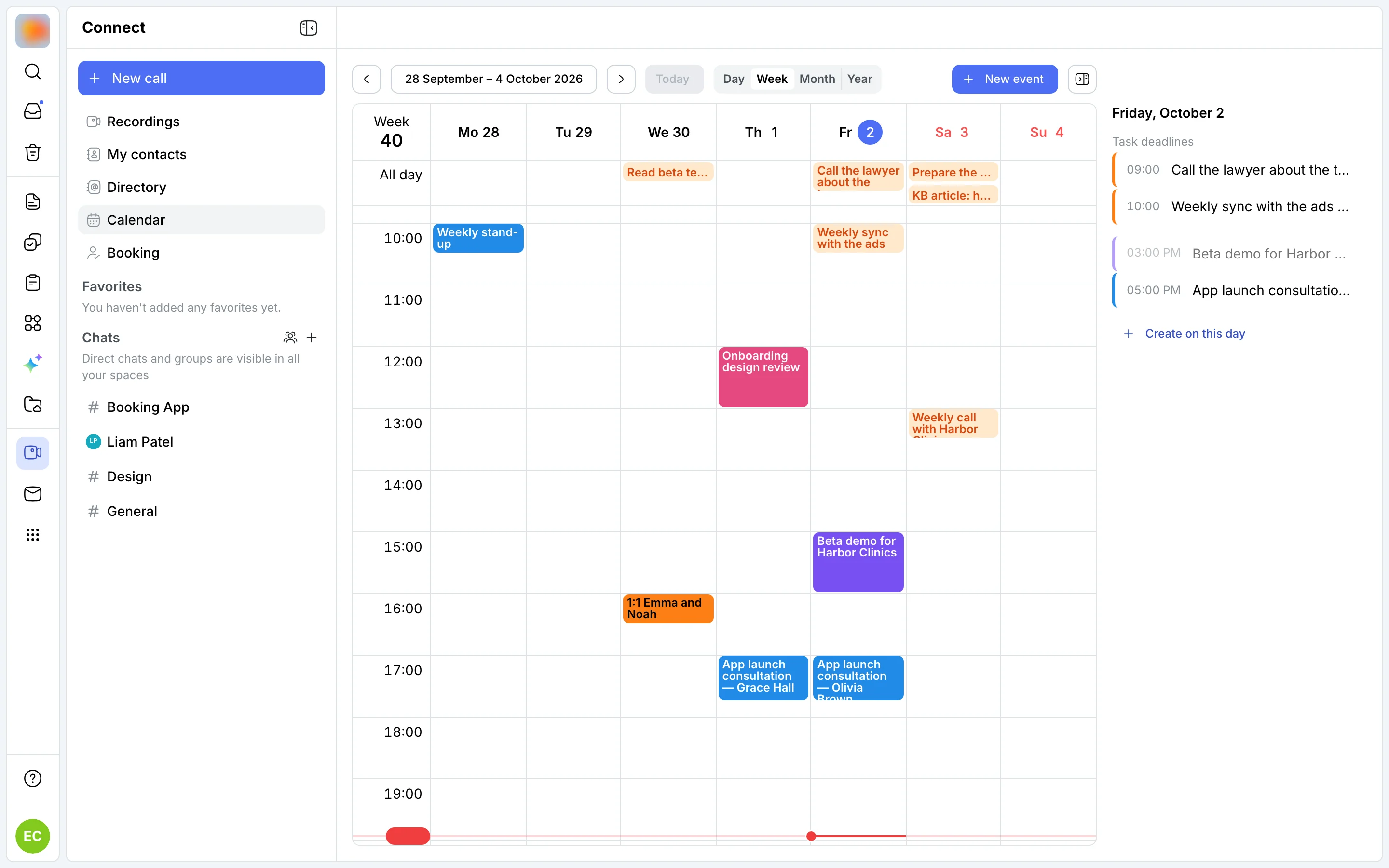The height and width of the screenshot is (868, 1389).
Task: Open the group chats people icon
Action: coord(290,338)
